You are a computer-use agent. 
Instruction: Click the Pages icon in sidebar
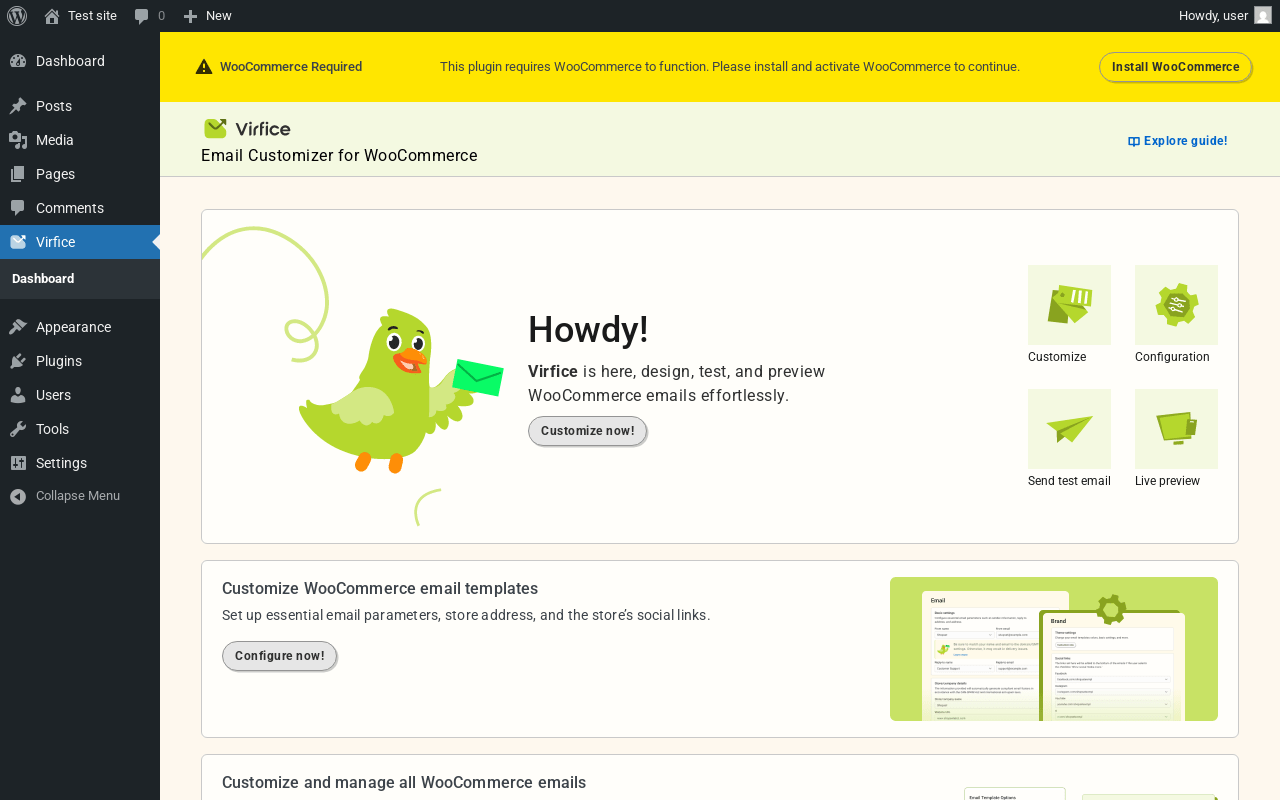pyautogui.click(x=18, y=174)
